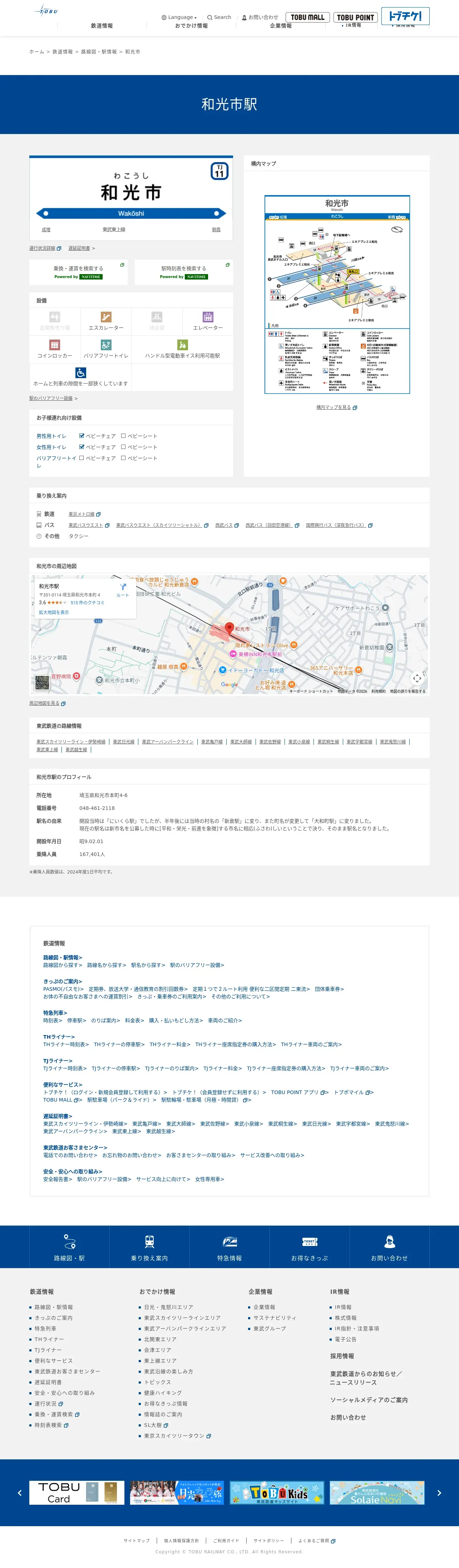Screen dimensions: 459x1568
Task: Open the TOBU MALL button
Action: (x=307, y=18)
